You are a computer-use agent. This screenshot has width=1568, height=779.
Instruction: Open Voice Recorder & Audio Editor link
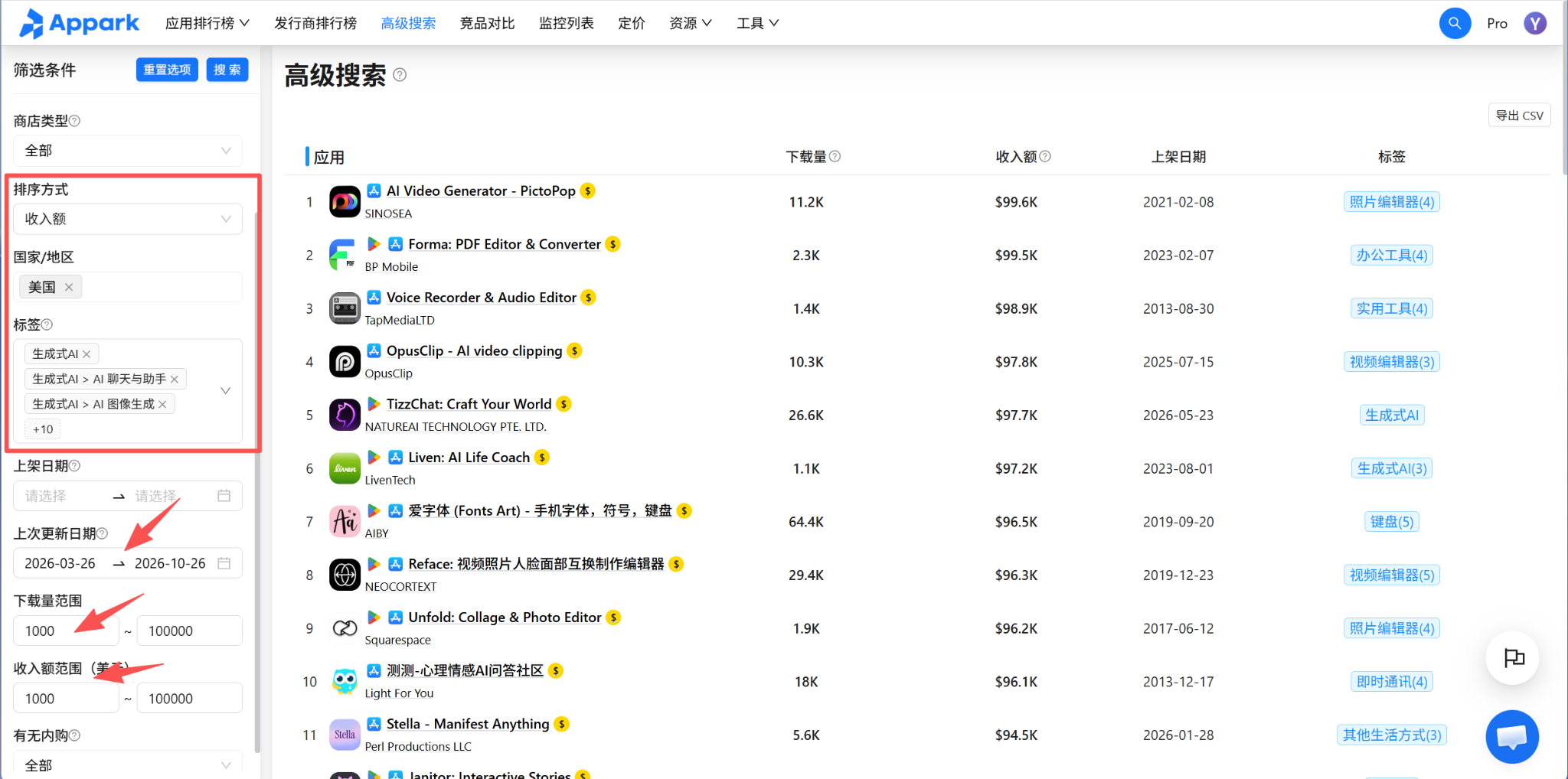click(482, 298)
